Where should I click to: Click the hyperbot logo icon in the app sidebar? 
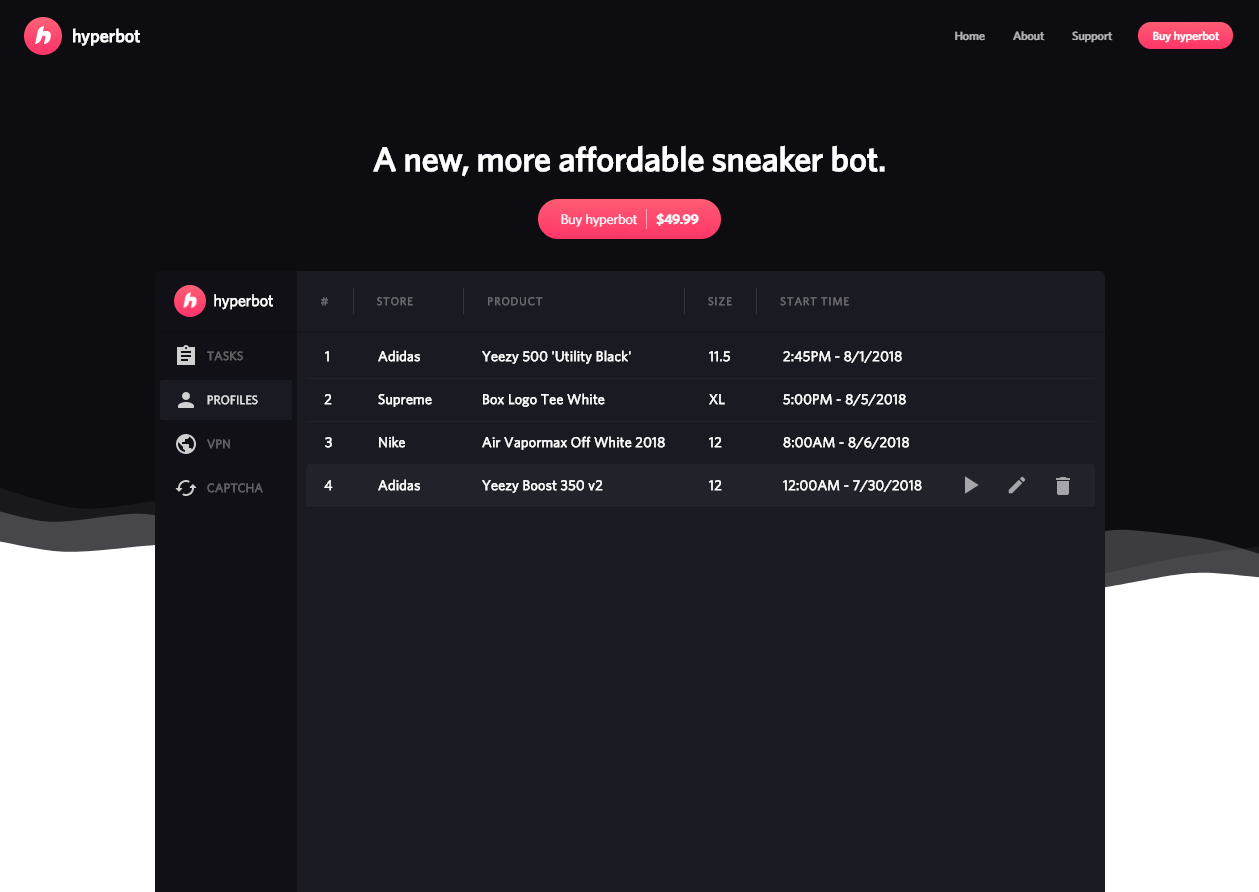tap(190, 301)
